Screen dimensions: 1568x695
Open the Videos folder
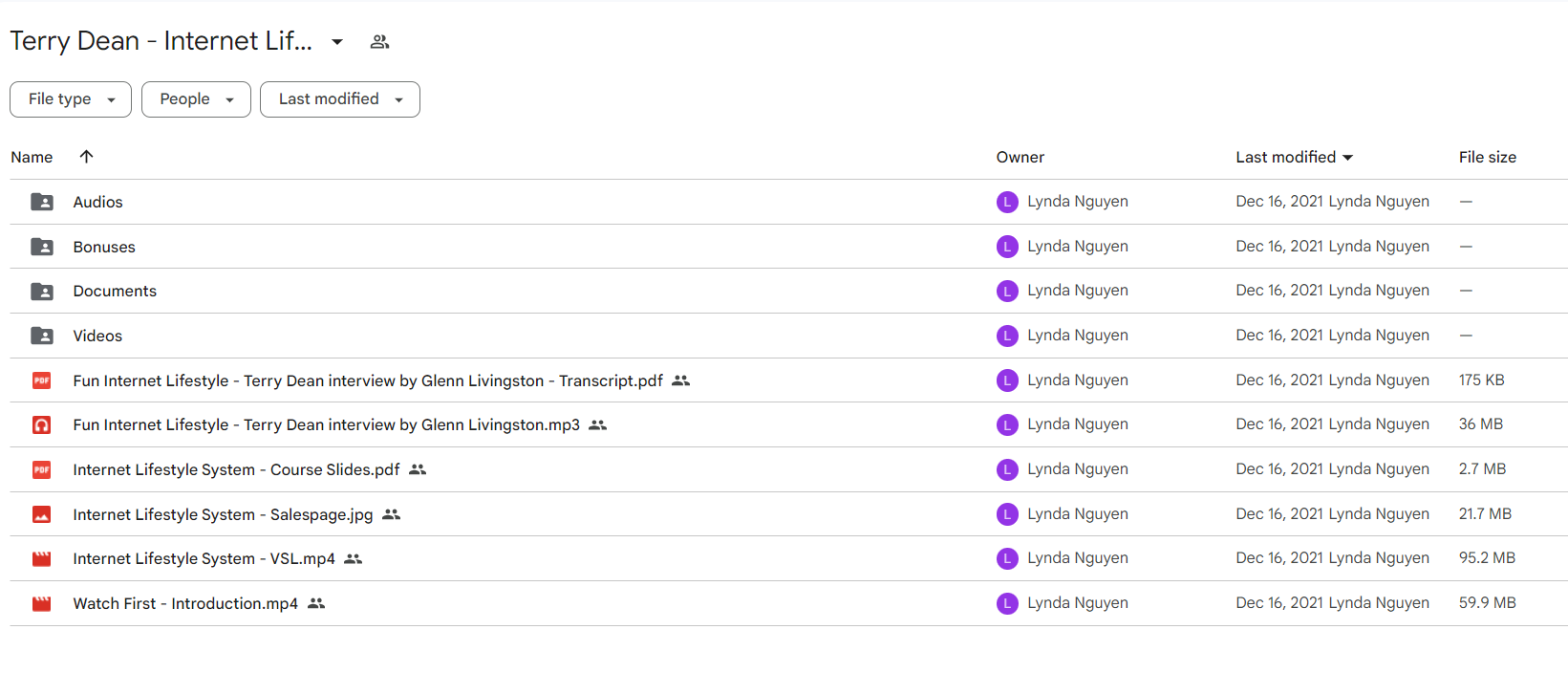(97, 336)
